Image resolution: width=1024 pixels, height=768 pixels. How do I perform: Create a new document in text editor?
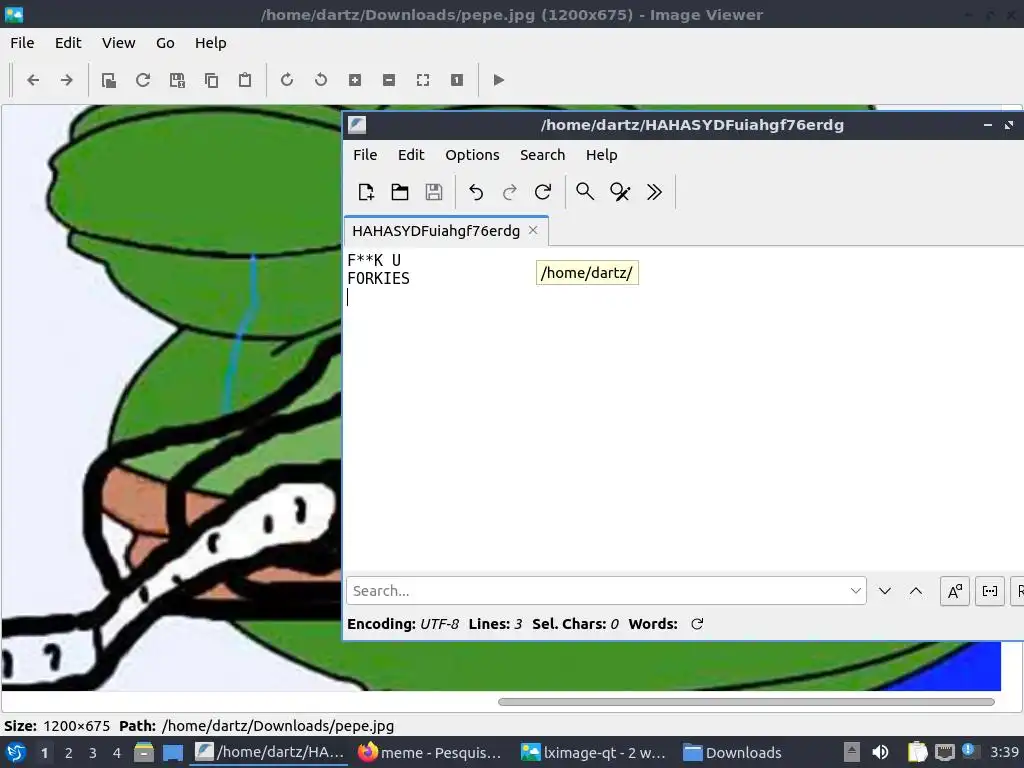click(366, 192)
